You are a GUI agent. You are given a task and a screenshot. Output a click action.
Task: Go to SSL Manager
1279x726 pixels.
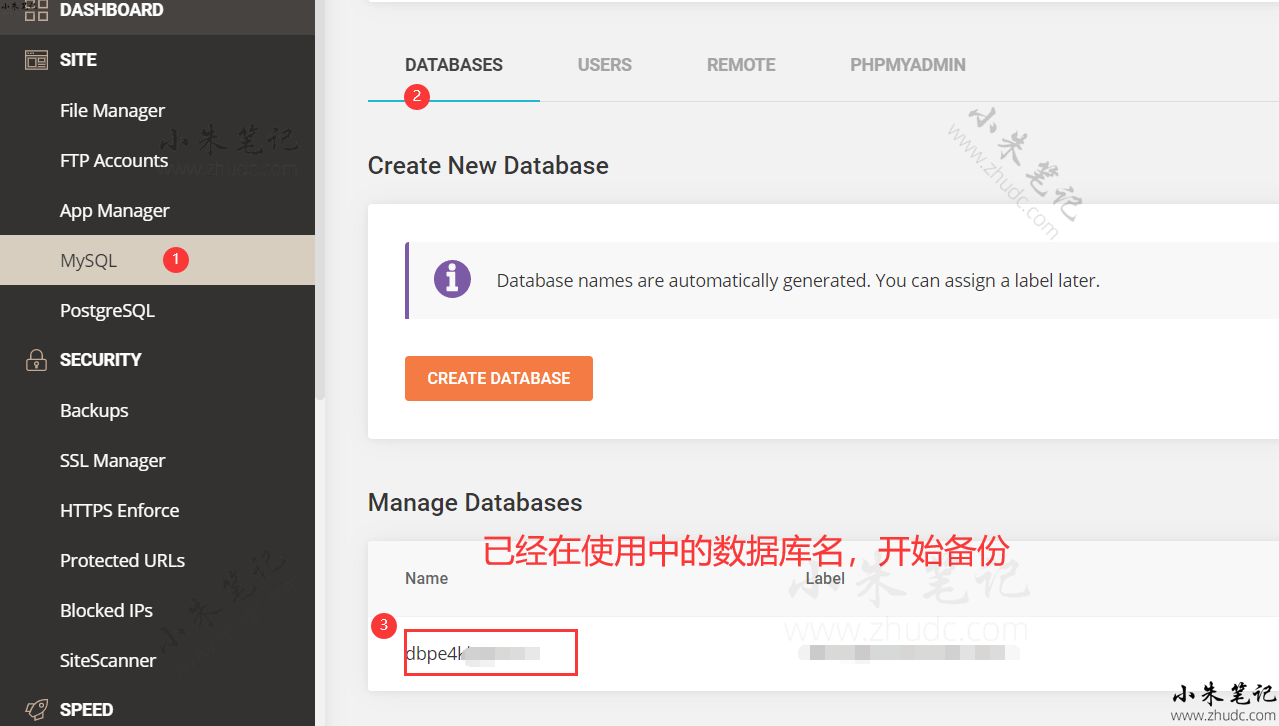112,461
